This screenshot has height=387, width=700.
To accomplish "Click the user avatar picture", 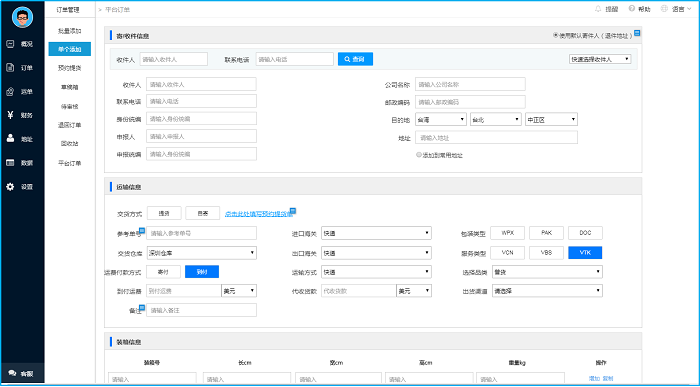I will coord(22,17).
